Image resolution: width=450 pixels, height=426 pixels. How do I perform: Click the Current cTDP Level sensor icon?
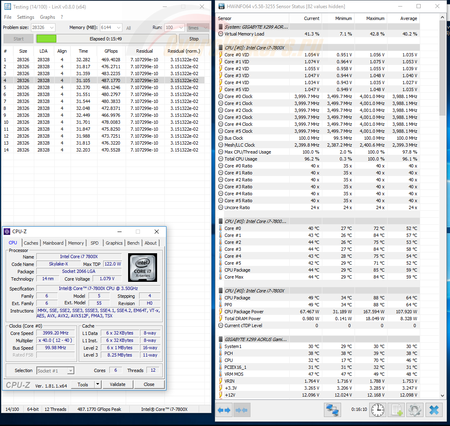pyautogui.click(x=220, y=326)
